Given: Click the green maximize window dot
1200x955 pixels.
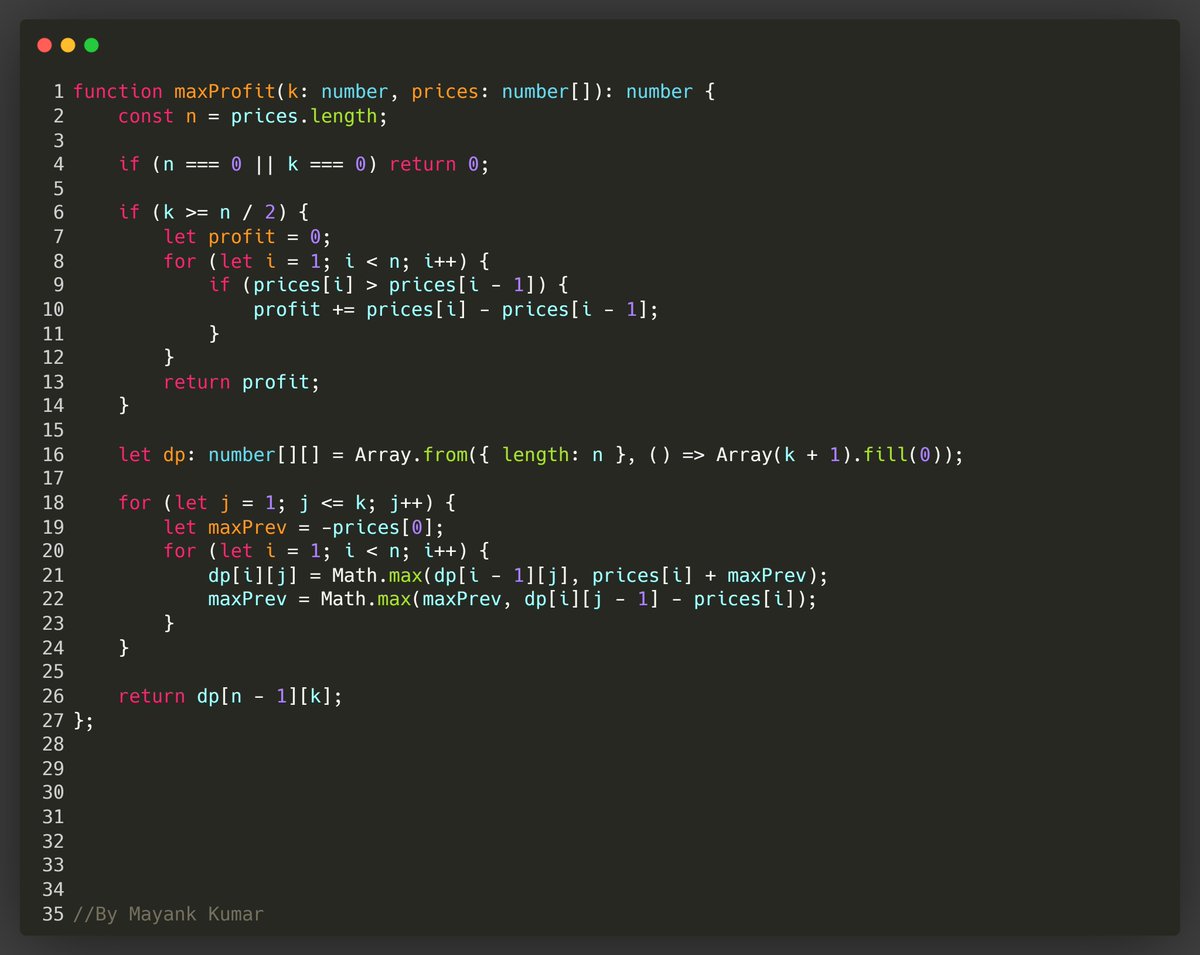Looking at the screenshot, I should [92, 45].
